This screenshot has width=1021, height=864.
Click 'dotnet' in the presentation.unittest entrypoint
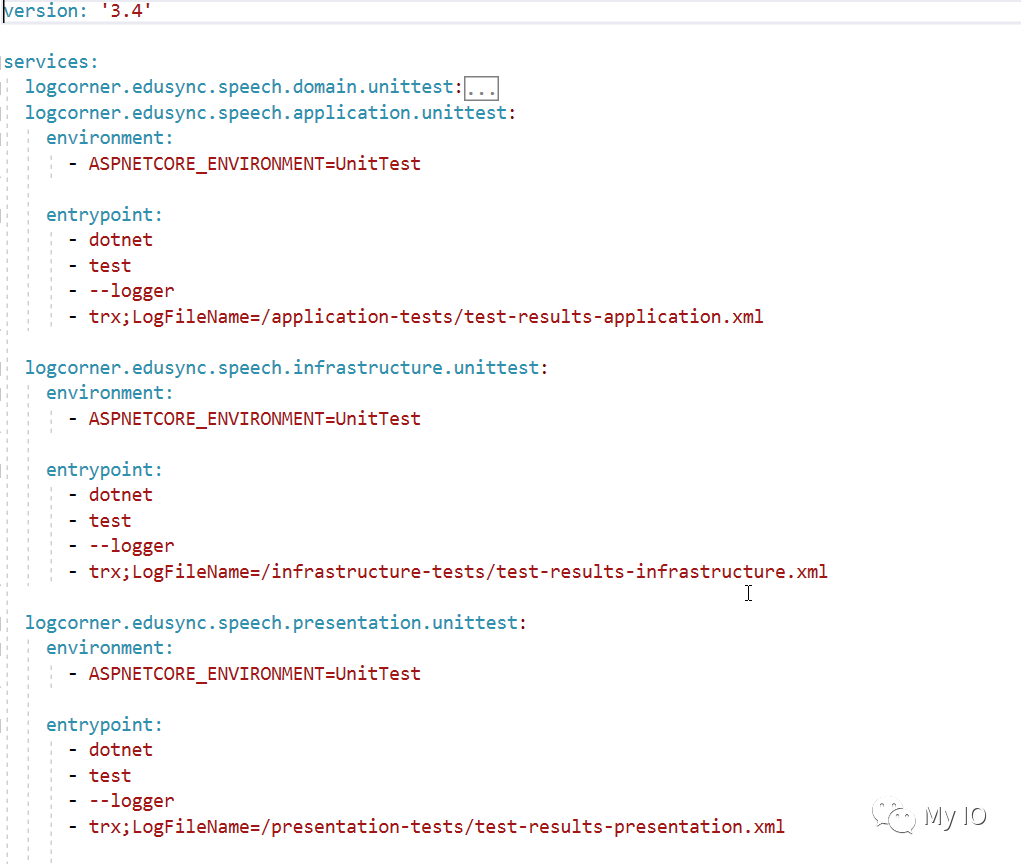point(120,750)
